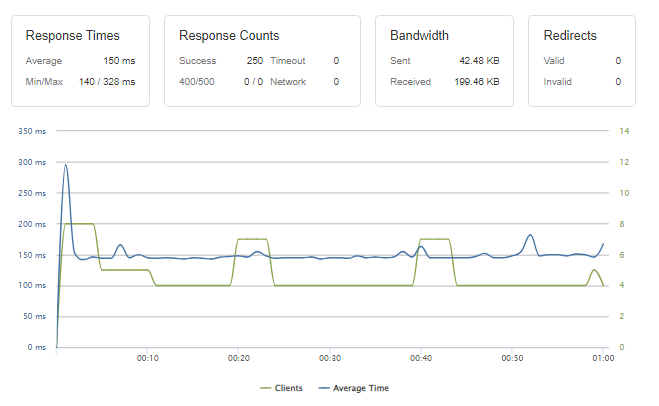The width and height of the screenshot is (659, 406).
Task: Select the Success count of 250
Action: click(255, 61)
